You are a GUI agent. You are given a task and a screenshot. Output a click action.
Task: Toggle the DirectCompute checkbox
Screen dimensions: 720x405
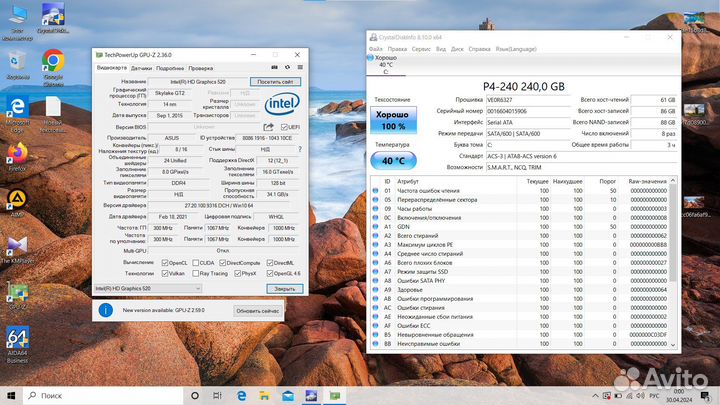click(x=222, y=263)
